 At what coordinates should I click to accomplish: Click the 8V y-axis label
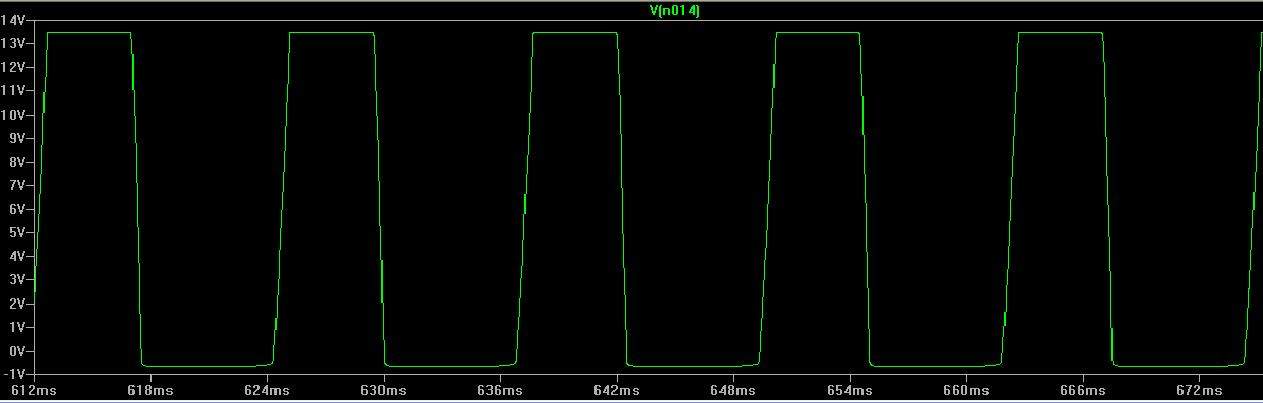click(16, 162)
